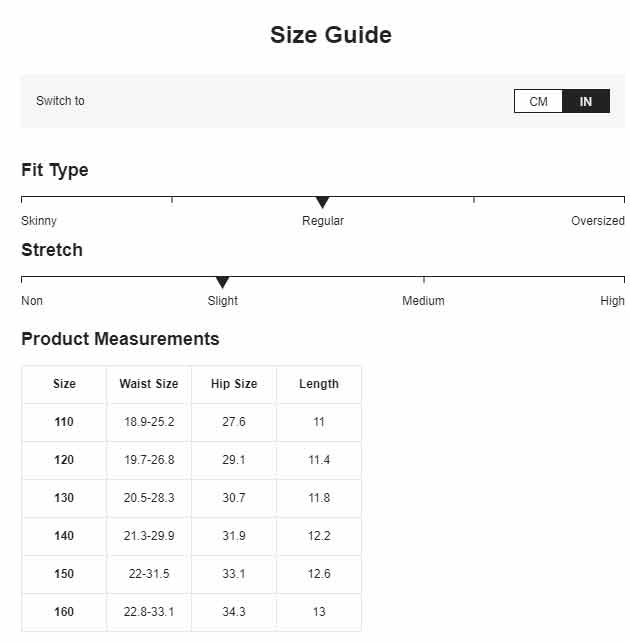The width and height of the screenshot is (630, 642).
Task: Select the IN unit option
Action: pyautogui.click(x=586, y=101)
